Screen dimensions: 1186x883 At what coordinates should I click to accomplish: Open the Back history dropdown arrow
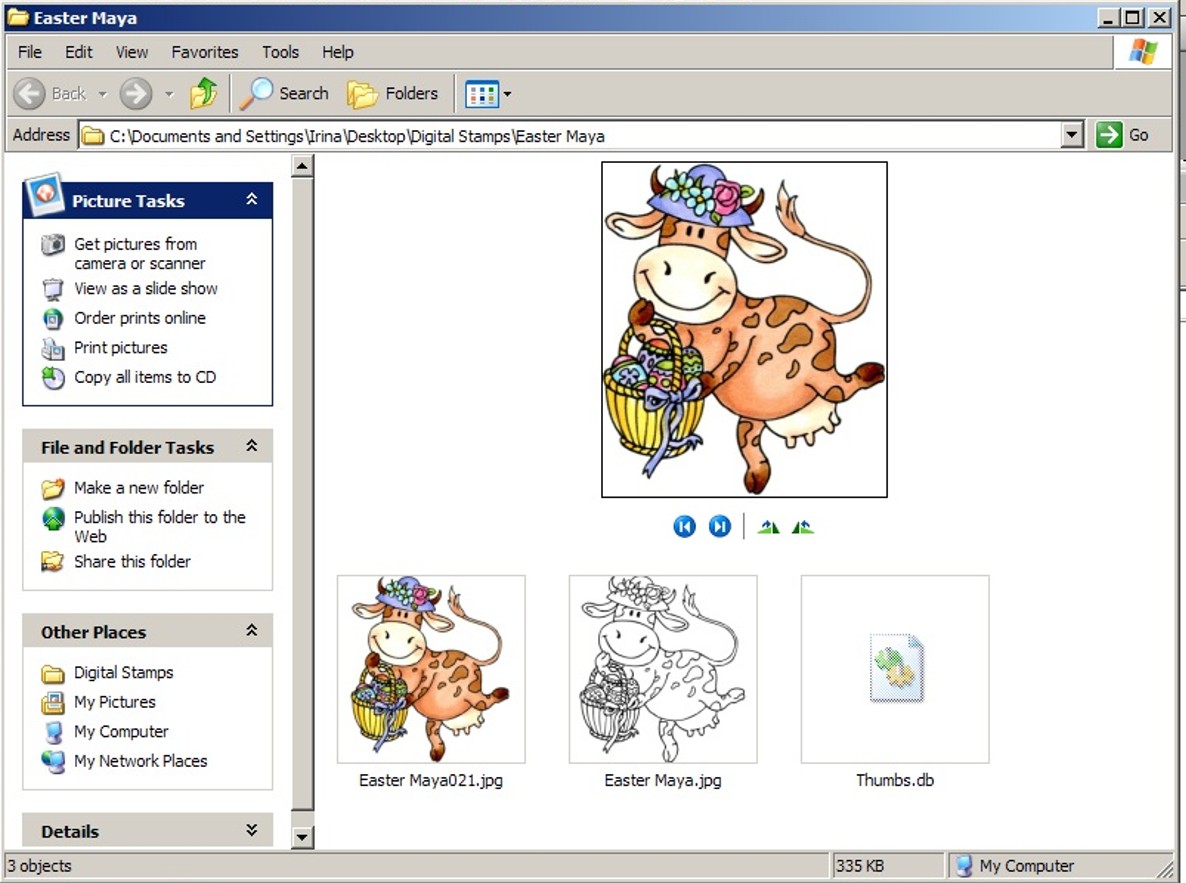pos(103,95)
